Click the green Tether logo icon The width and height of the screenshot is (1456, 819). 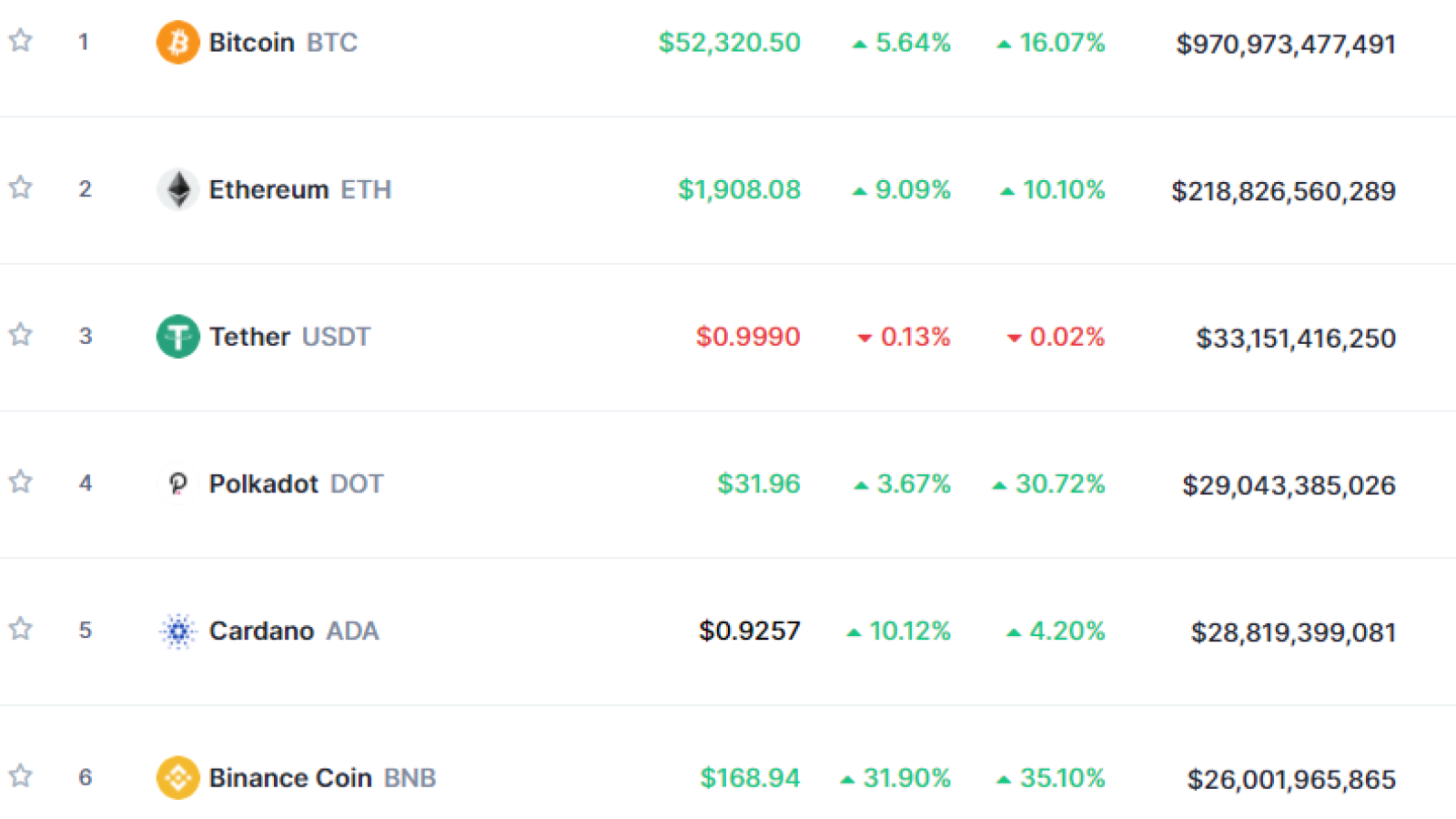[178, 337]
